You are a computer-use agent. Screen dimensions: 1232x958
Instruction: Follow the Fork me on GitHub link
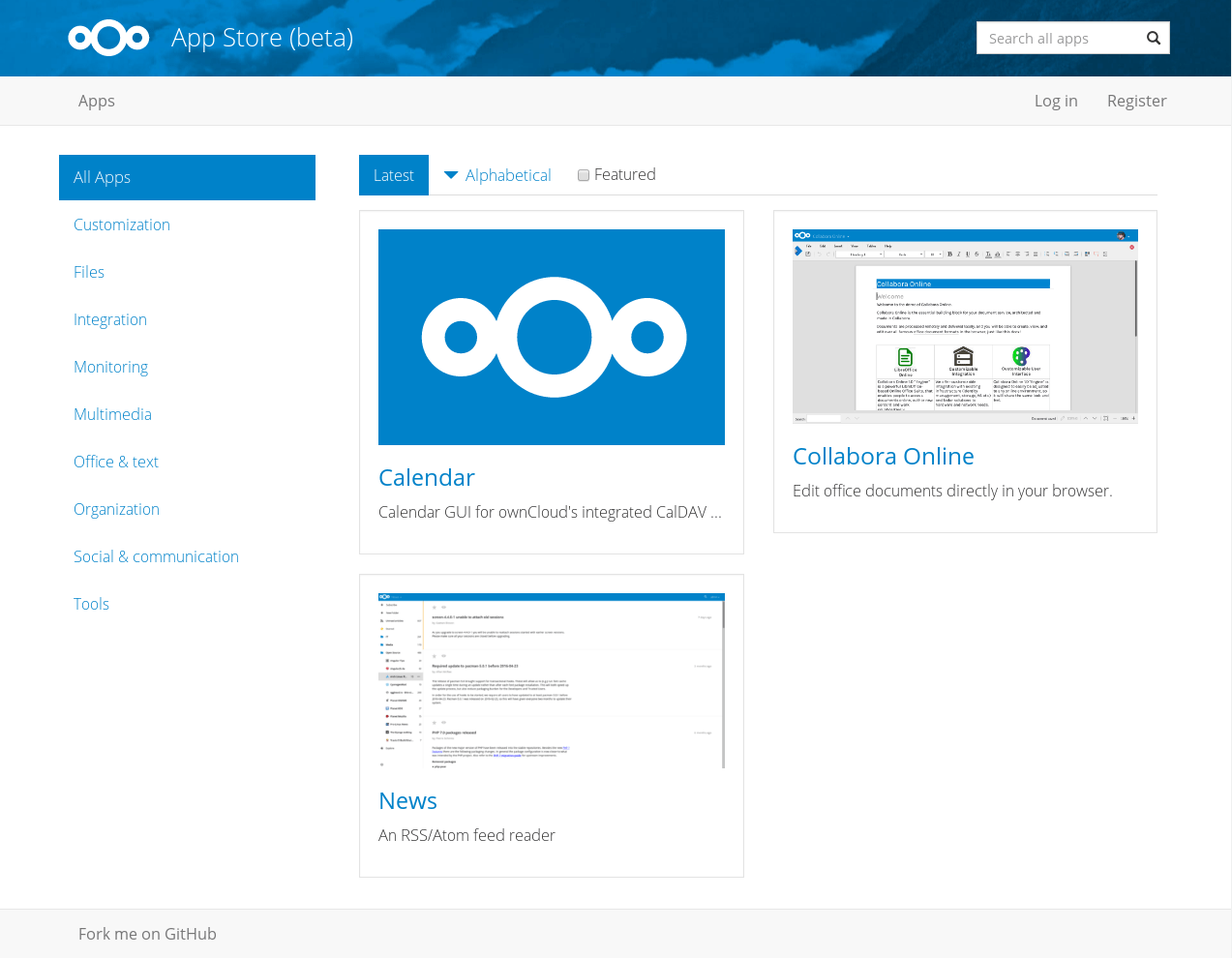[x=147, y=933]
